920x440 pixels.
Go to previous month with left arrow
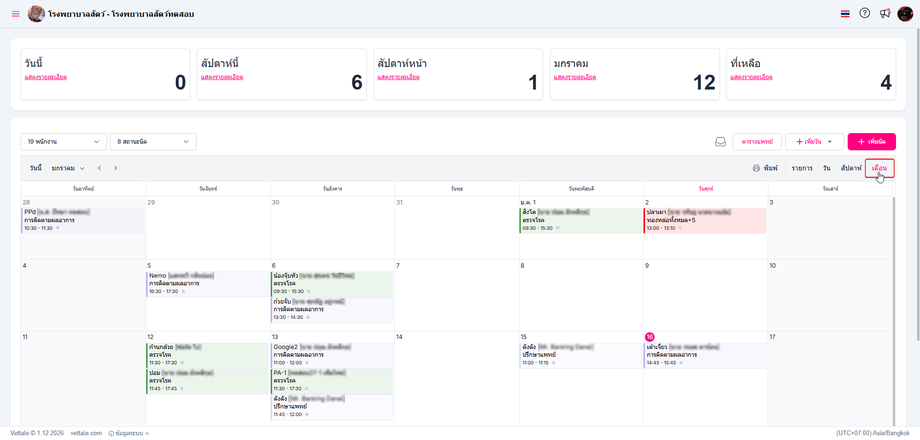[99, 168]
